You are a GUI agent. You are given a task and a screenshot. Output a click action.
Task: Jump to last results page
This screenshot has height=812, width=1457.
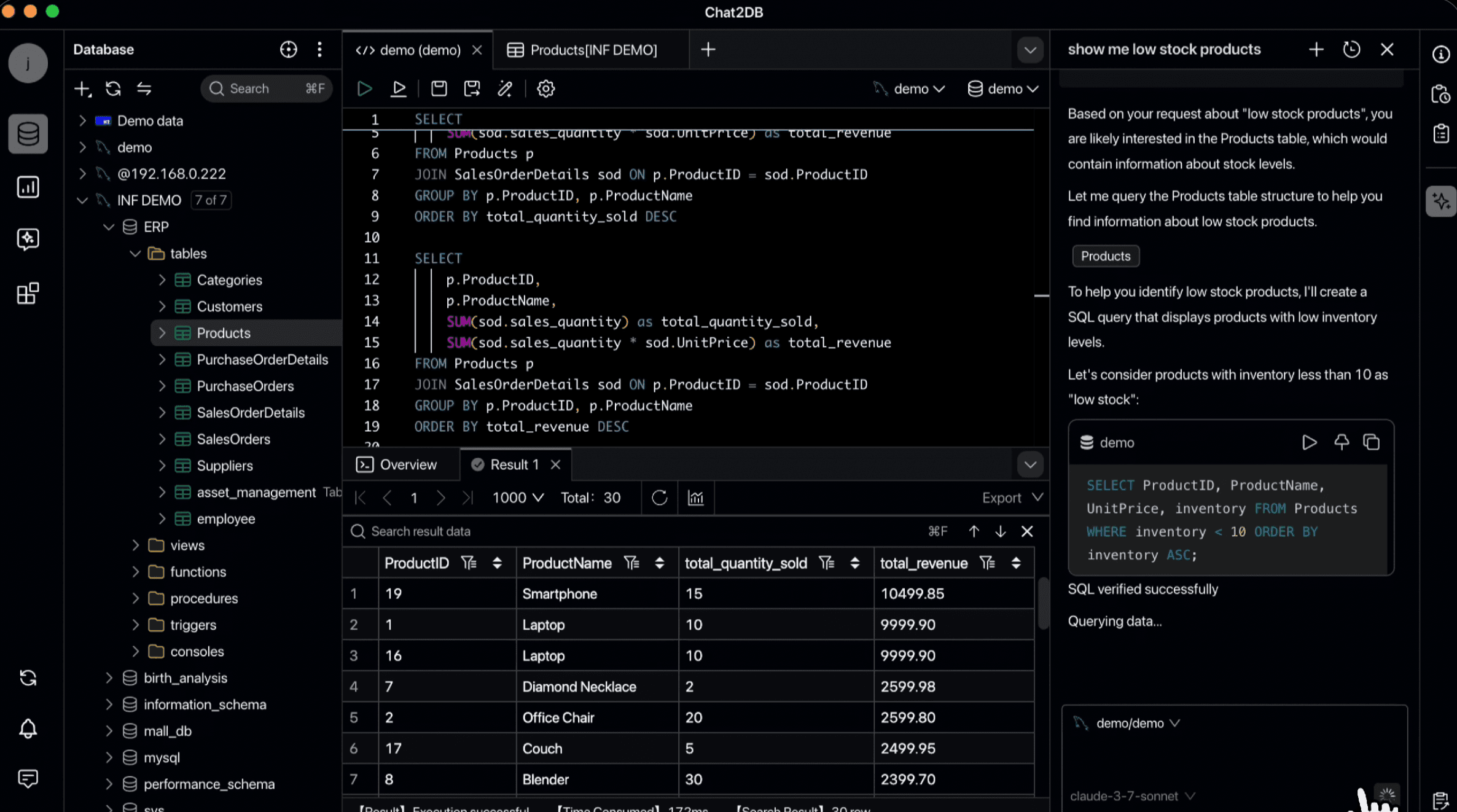pos(467,498)
